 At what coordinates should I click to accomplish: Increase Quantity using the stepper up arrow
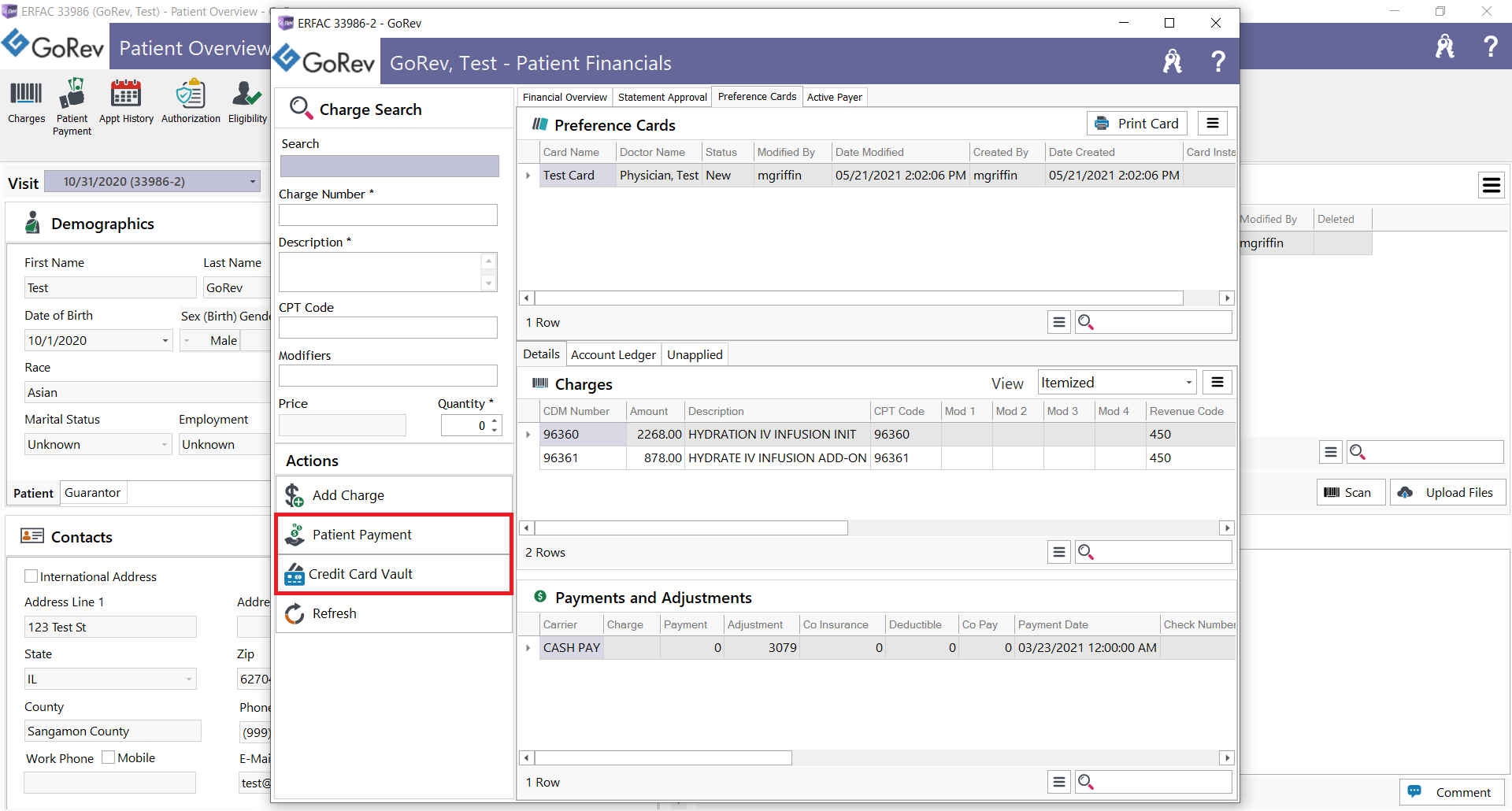click(495, 420)
